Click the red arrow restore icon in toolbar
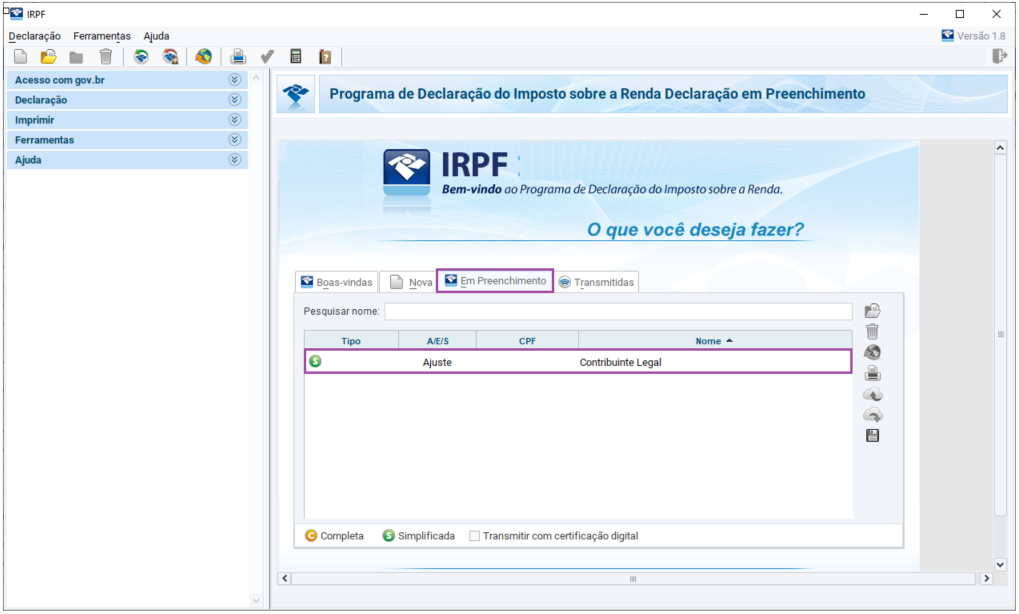Screen dimensions: 1019x614 click(170, 57)
